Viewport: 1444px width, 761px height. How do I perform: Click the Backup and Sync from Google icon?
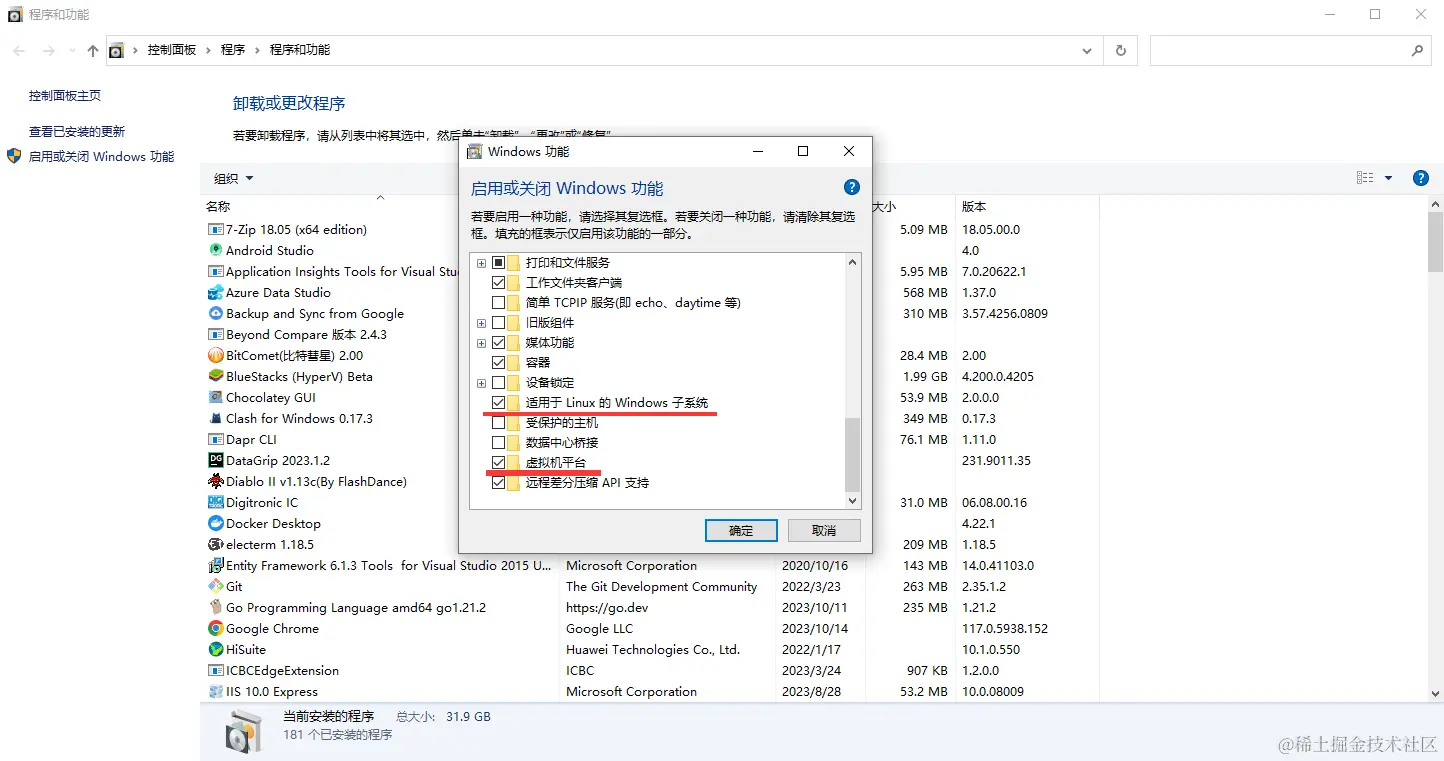point(215,313)
